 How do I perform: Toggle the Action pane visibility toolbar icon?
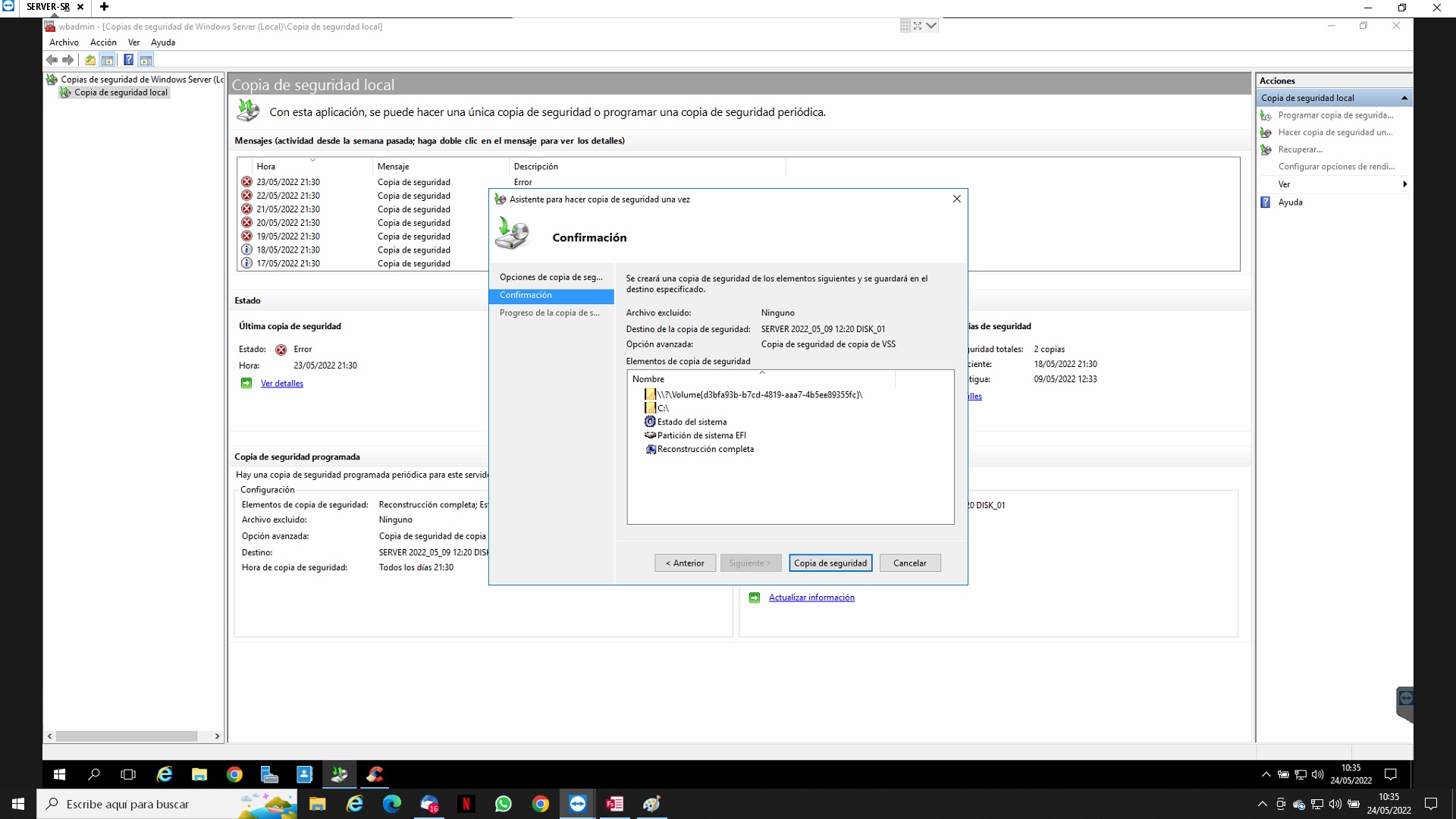point(146,60)
